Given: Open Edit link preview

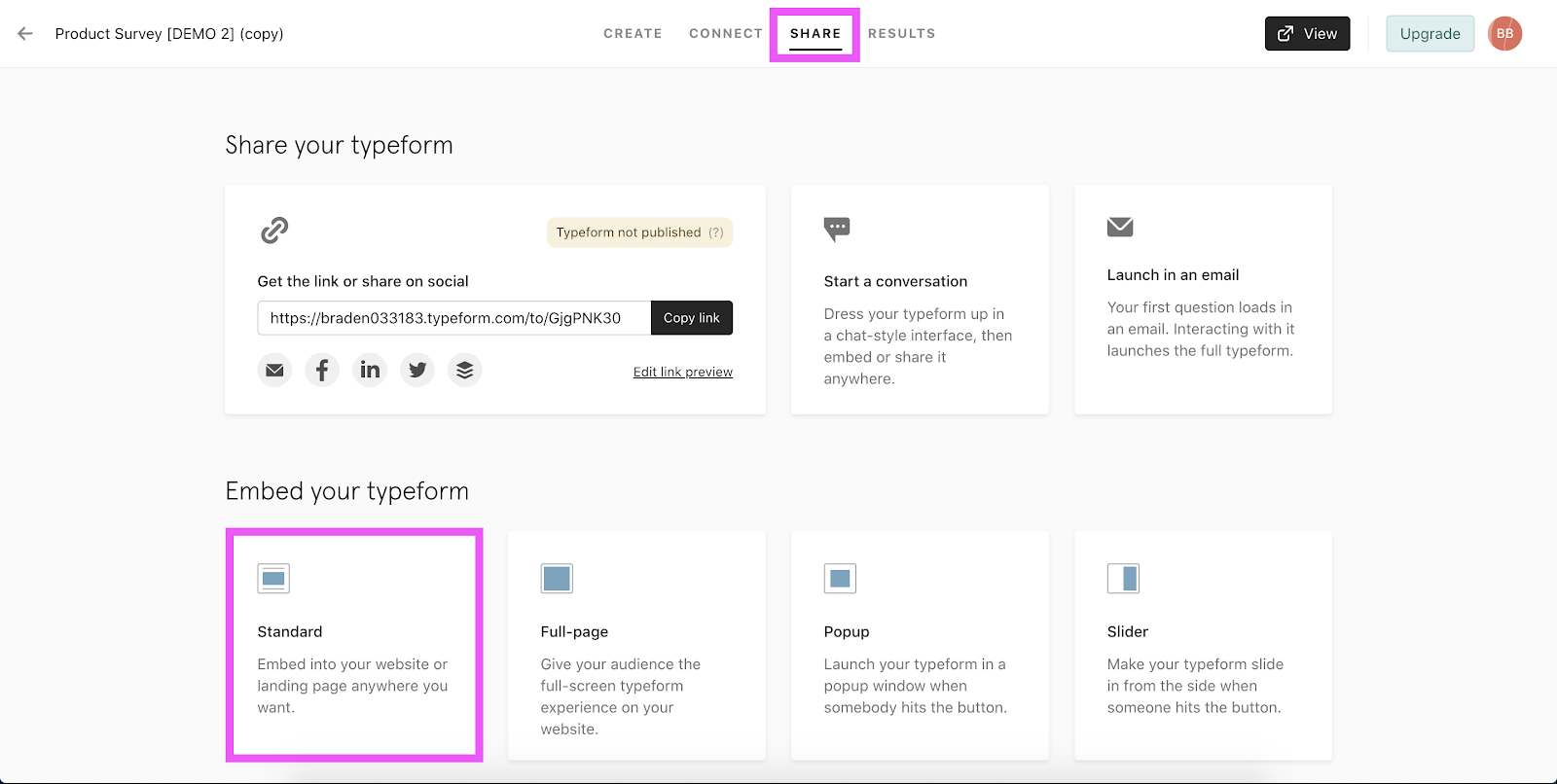Looking at the screenshot, I should pos(682,372).
